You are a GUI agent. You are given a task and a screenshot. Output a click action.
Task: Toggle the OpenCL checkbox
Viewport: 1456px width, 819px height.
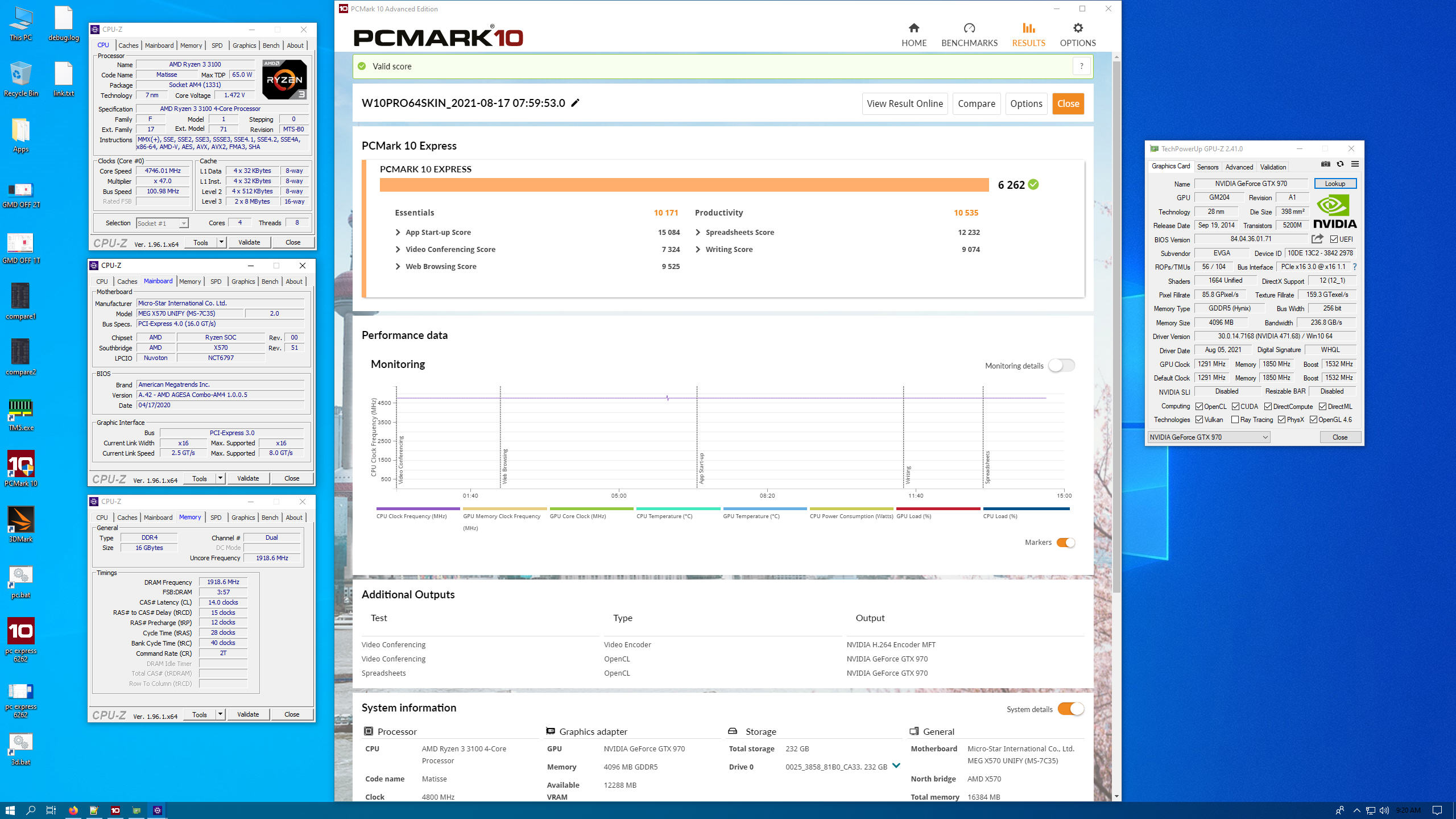tap(1199, 407)
